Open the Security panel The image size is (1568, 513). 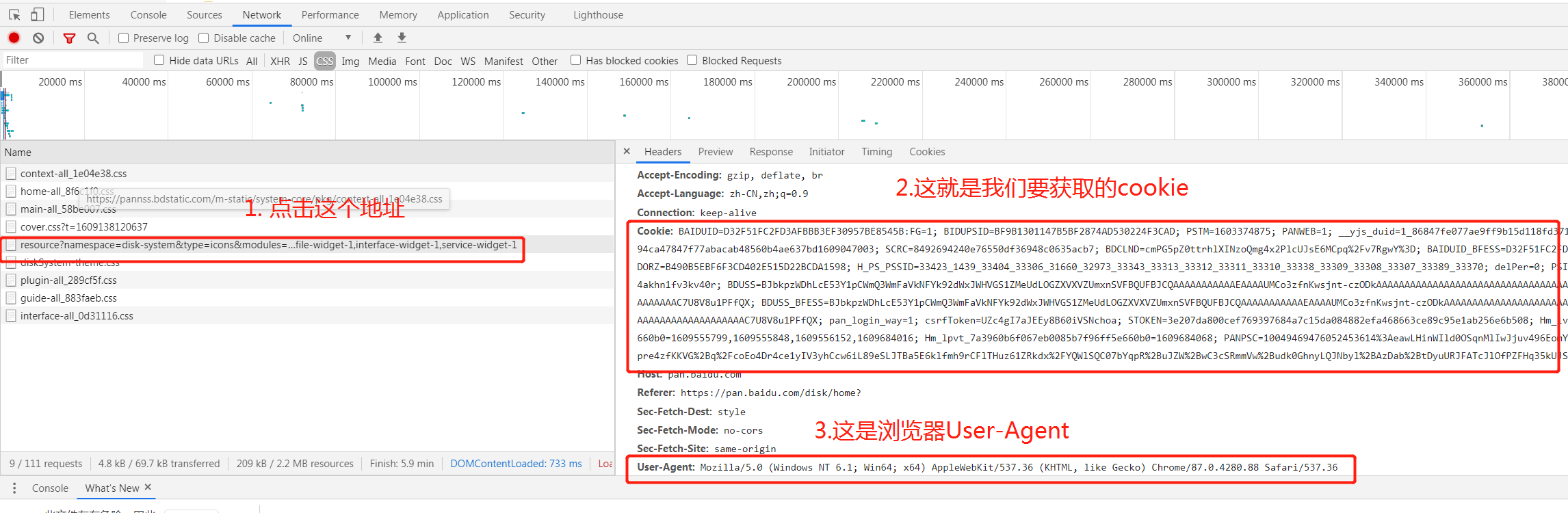coord(527,14)
